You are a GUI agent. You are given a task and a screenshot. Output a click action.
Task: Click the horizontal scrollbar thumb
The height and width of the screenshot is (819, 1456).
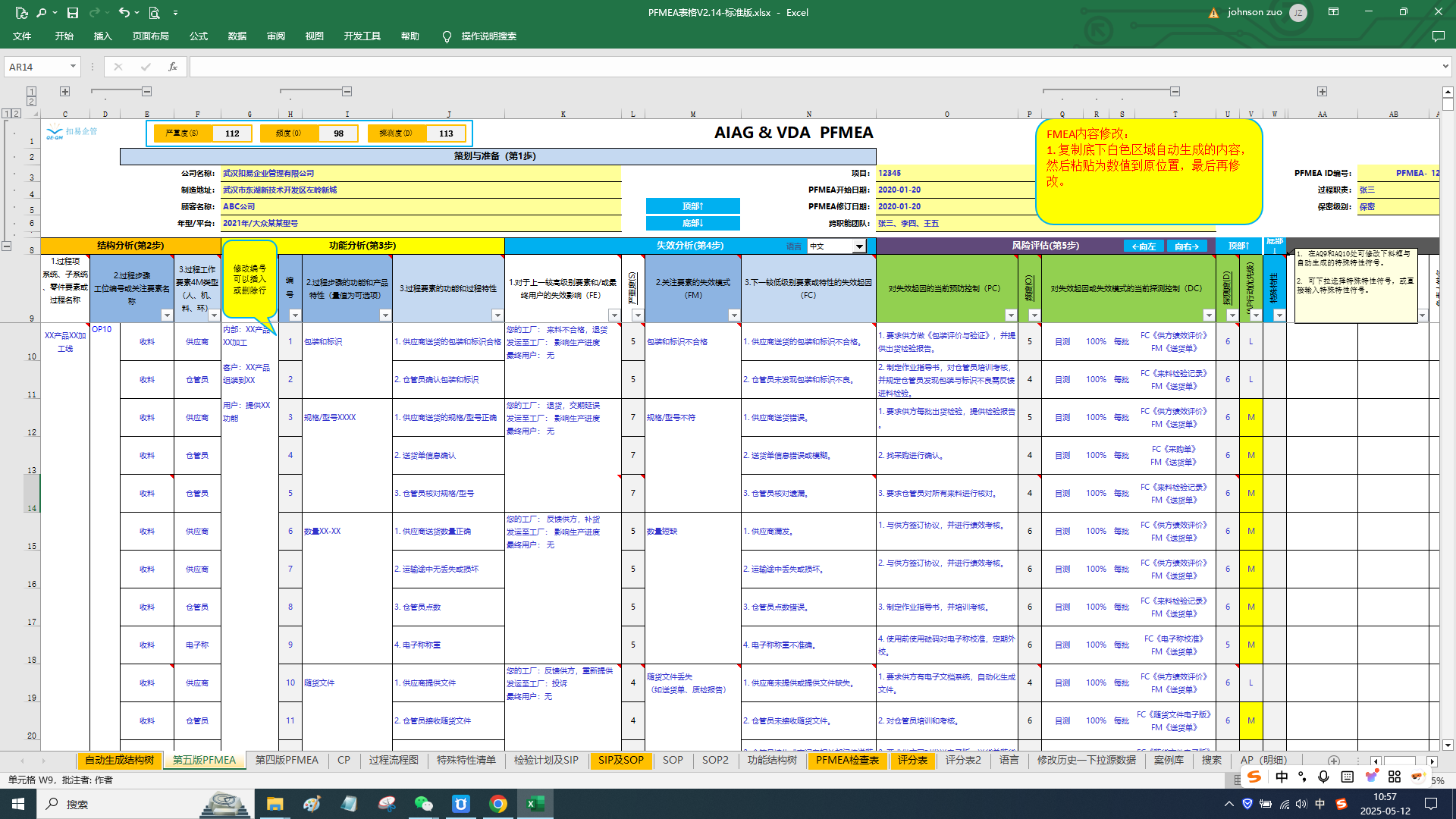1400,761
